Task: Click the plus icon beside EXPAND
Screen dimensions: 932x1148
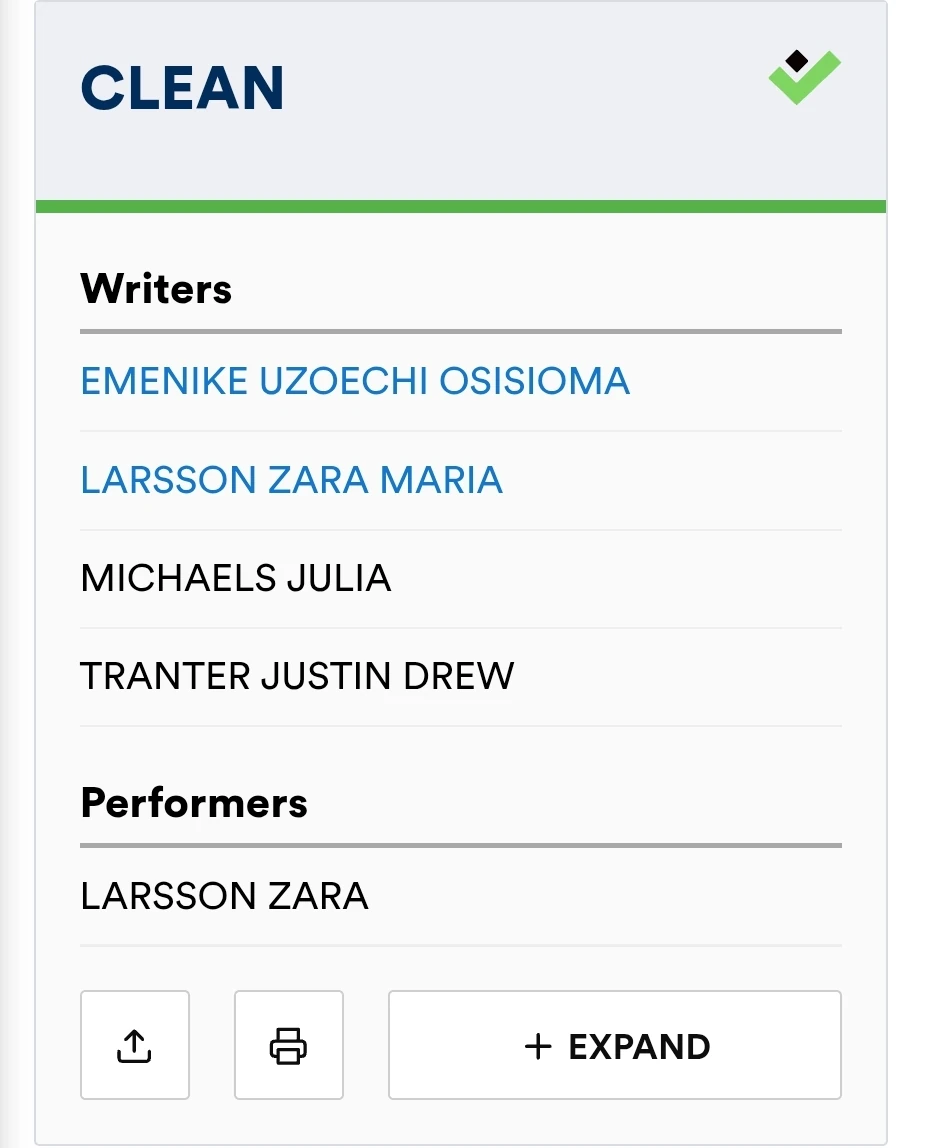Action: pyautogui.click(x=538, y=1046)
